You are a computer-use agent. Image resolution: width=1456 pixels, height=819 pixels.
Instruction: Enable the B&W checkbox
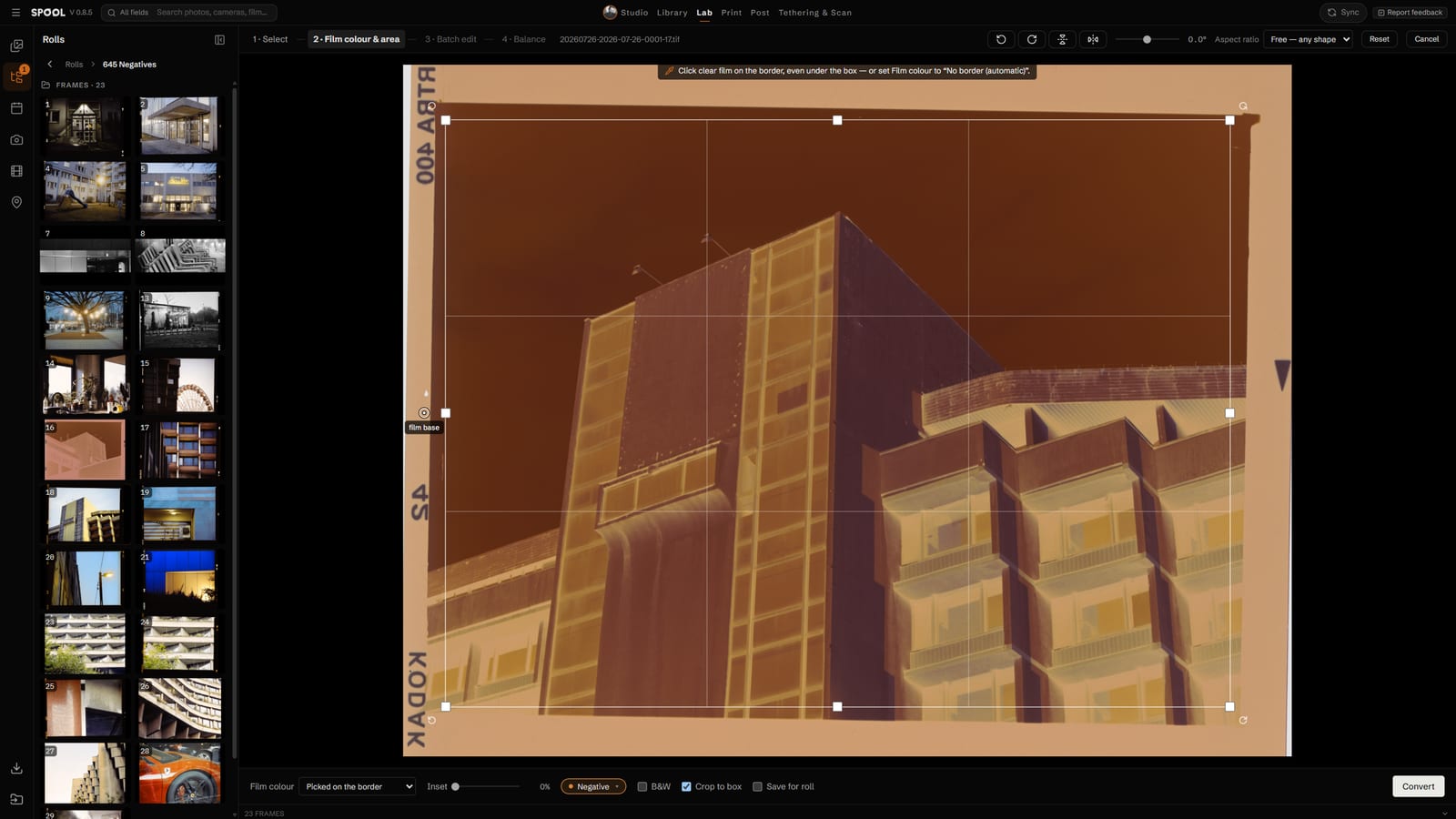click(642, 786)
